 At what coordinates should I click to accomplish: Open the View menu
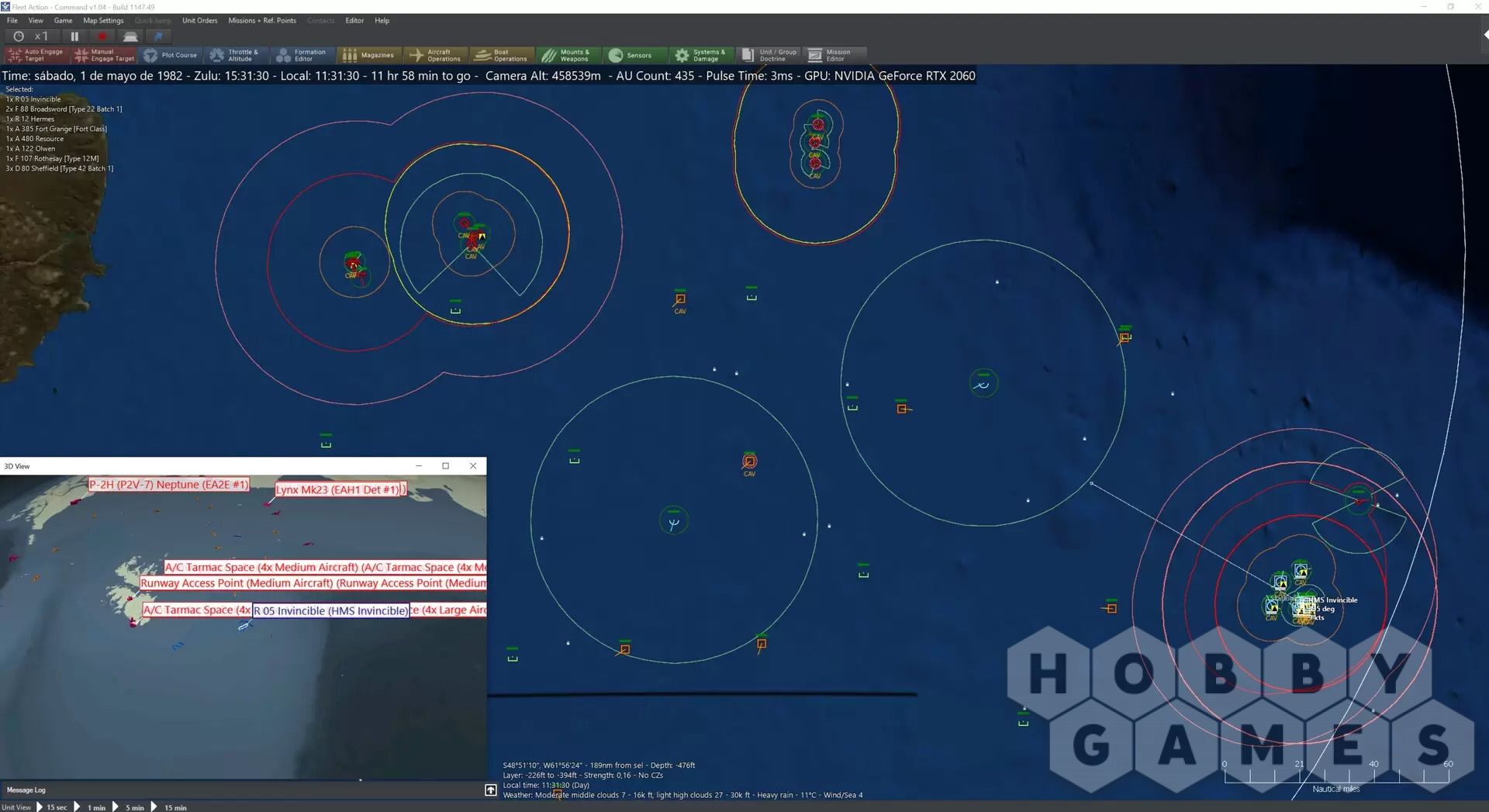(36, 20)
